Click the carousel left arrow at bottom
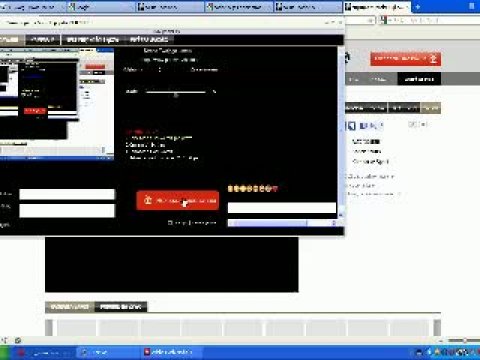Viewport: 480px width, 360px height. [49, 327]
